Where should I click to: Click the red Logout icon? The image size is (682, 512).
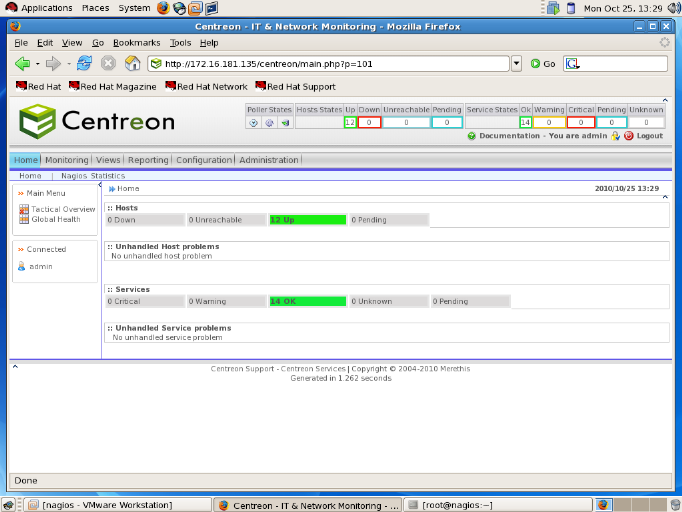point(629,136)
